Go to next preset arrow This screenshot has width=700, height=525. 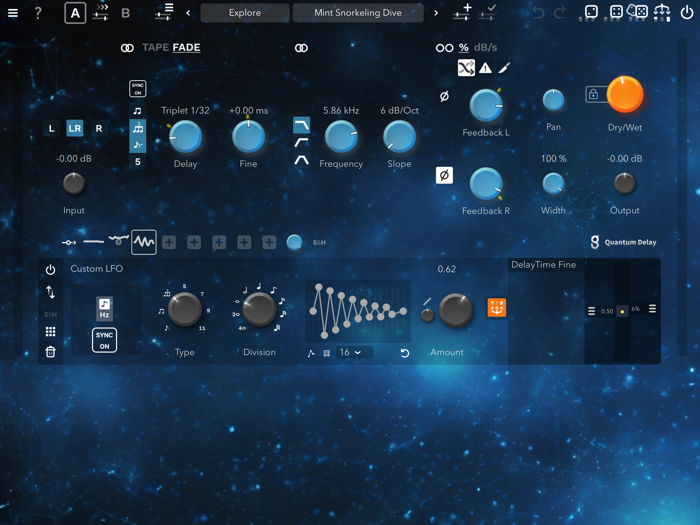(x=436, y=13)
